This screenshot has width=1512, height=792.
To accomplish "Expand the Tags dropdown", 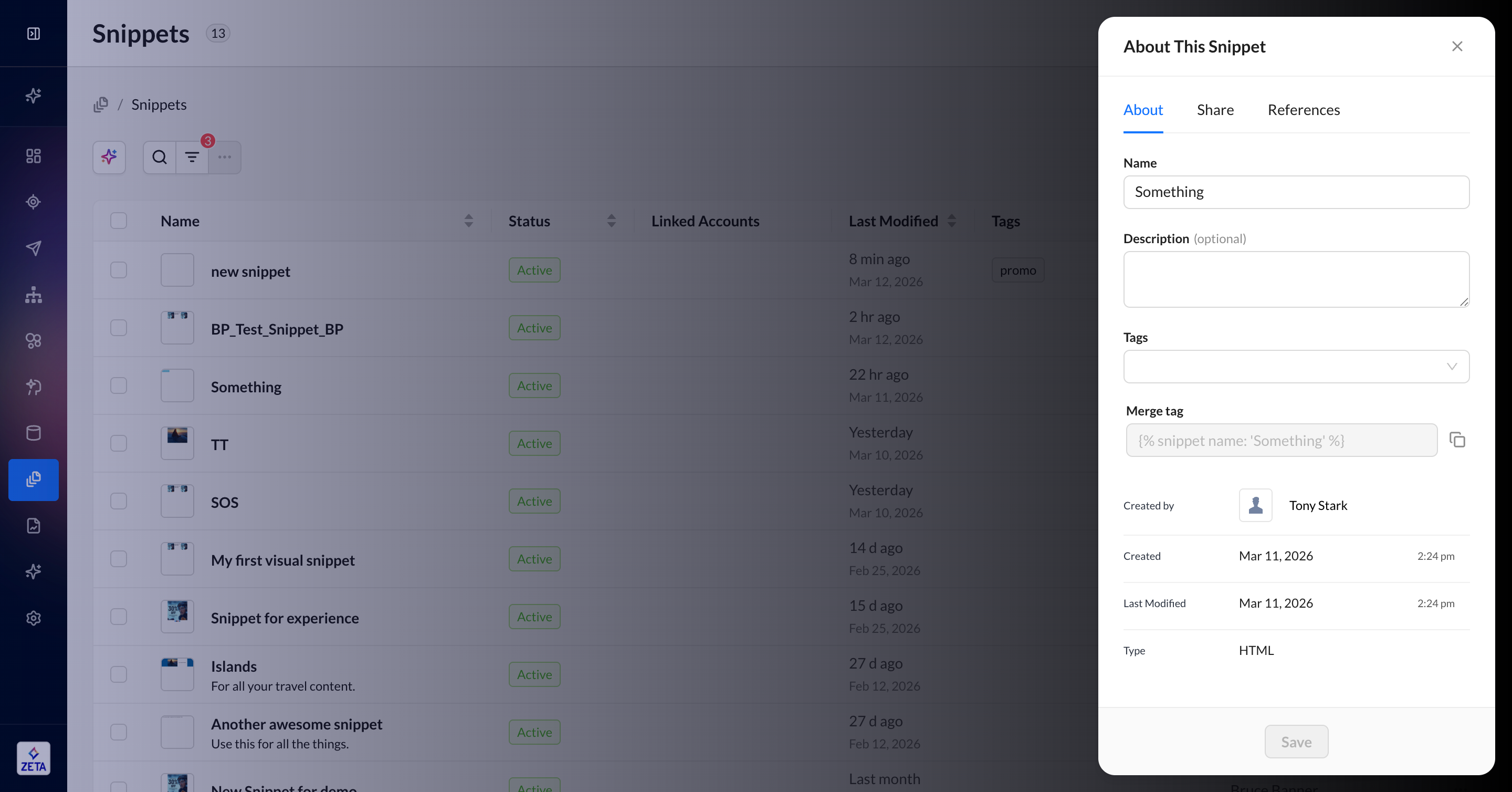I will coord(1296,367).
